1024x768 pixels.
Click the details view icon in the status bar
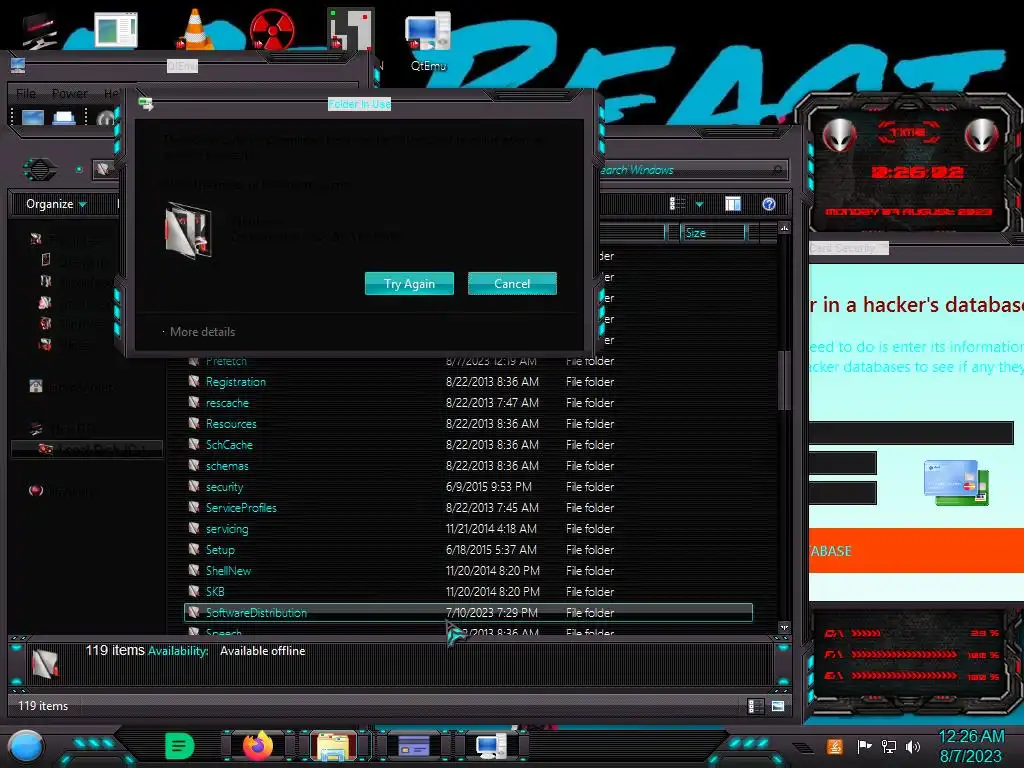(755, 706)
